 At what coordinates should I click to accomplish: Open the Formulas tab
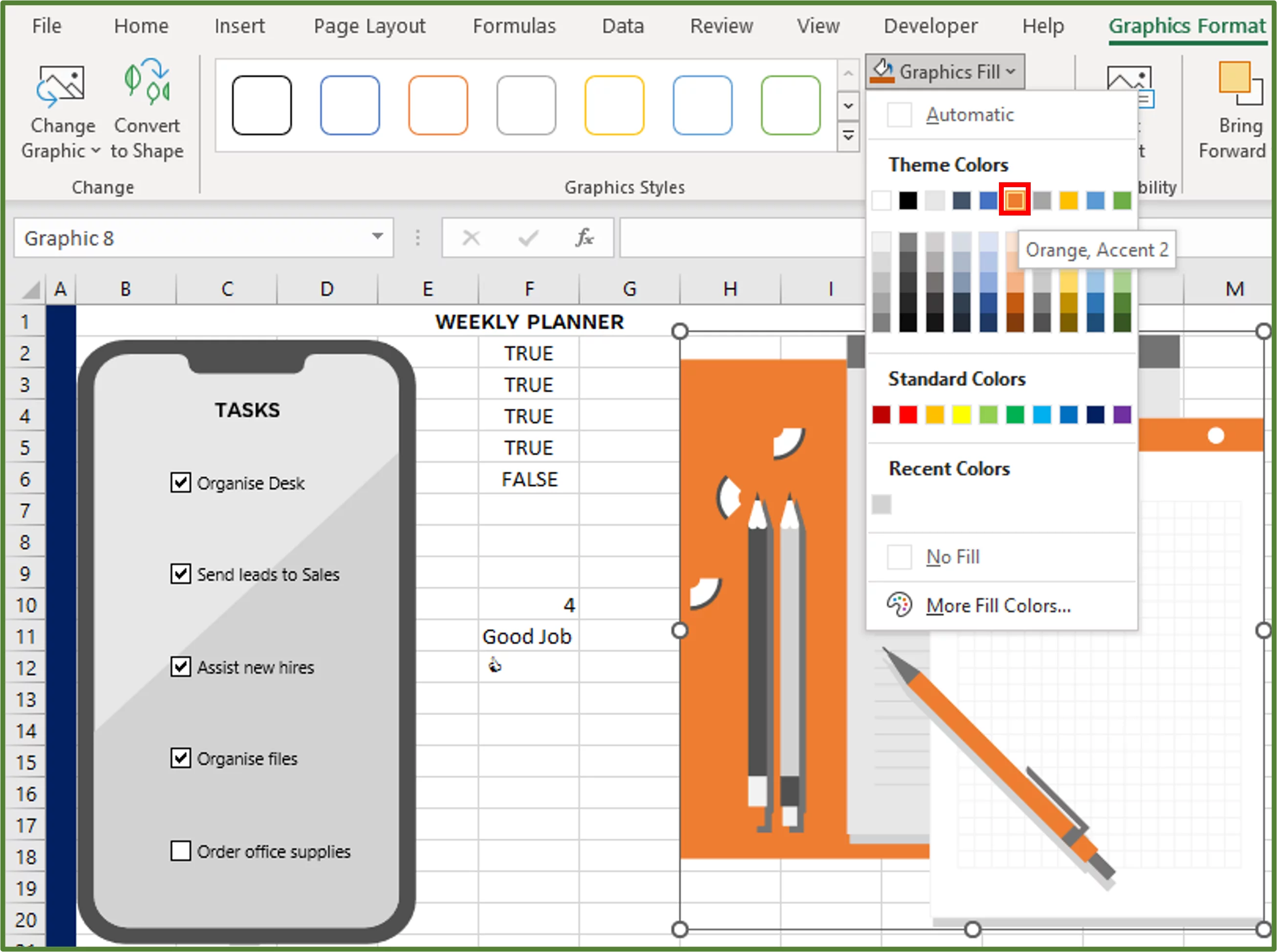coord(514,26)
